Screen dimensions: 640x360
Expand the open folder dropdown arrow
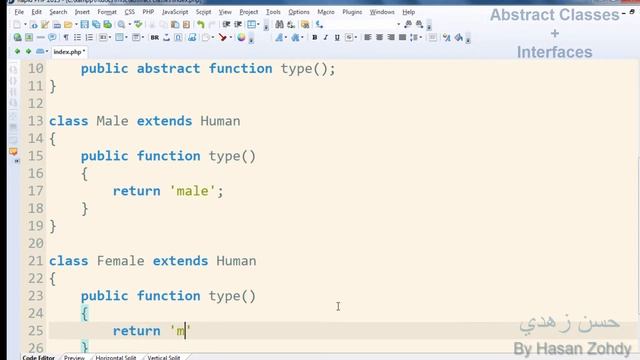point(76,25)
